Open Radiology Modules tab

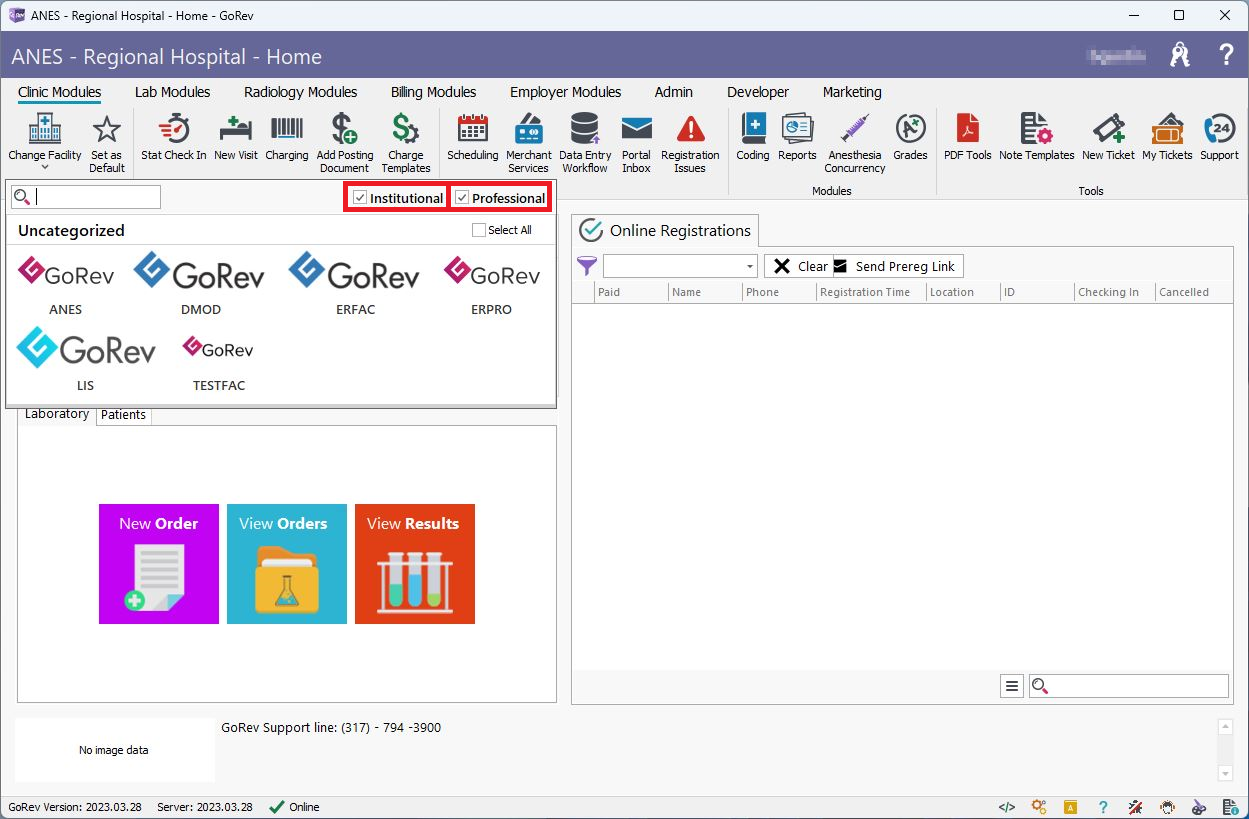click(301, 92)
